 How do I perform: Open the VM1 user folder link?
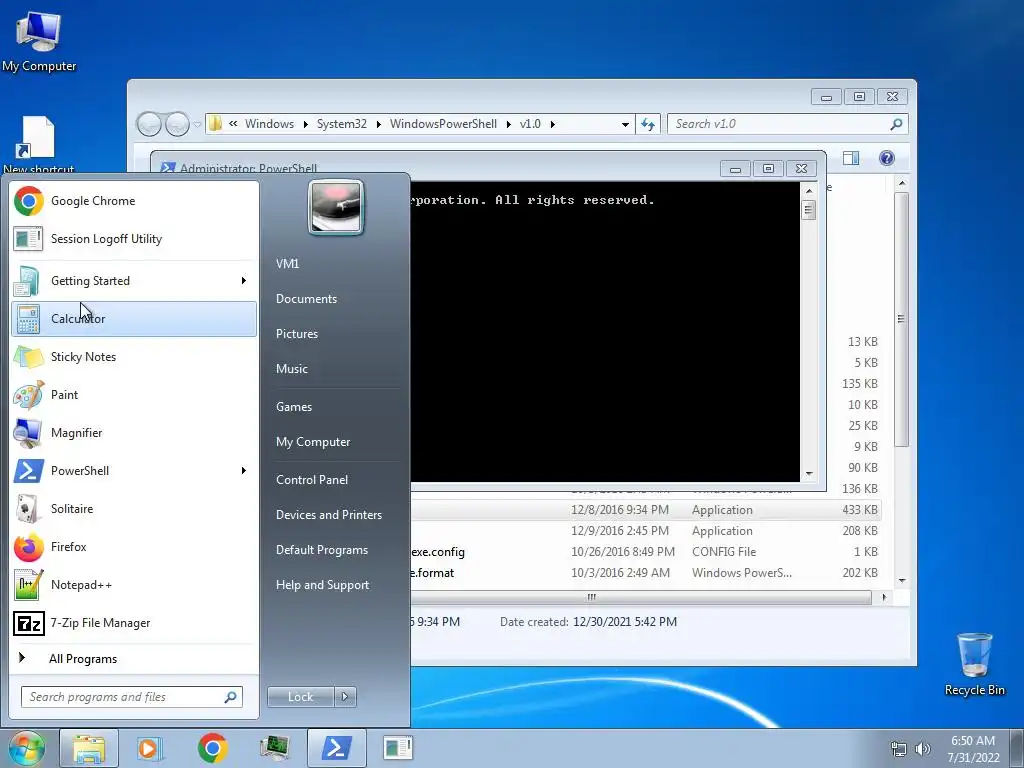(287, 264)
